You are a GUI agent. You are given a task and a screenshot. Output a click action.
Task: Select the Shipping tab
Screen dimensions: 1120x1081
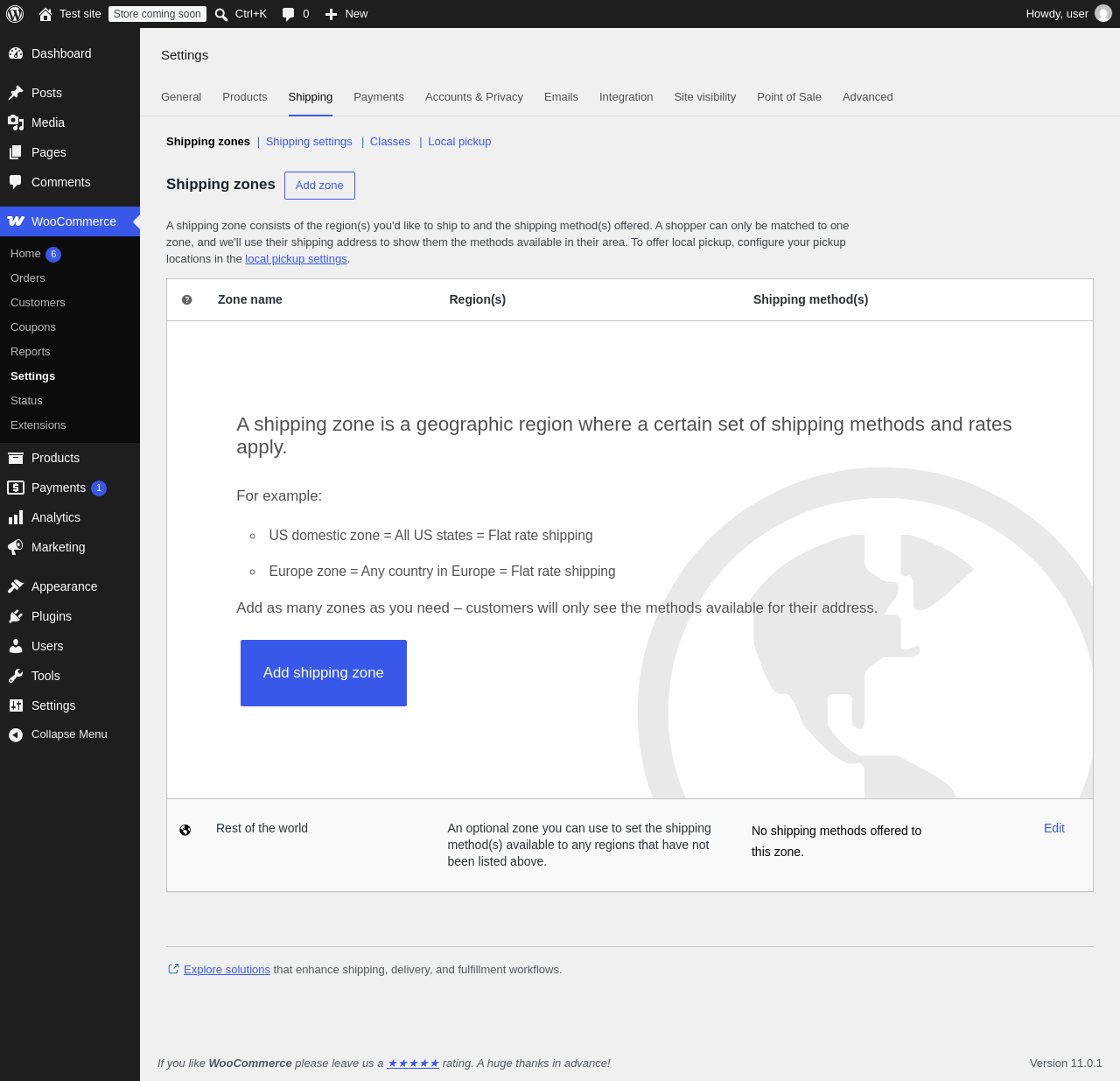[311, 97]
